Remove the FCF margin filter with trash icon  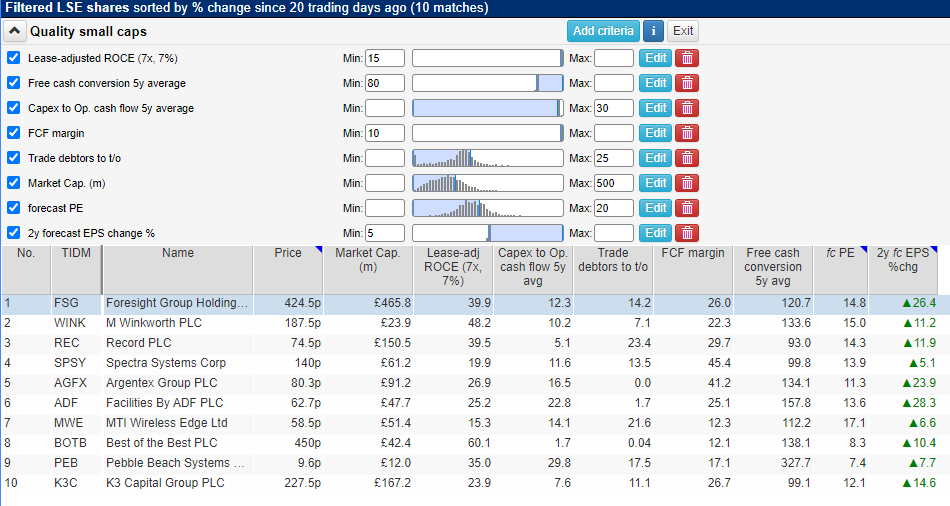point(687,133)
